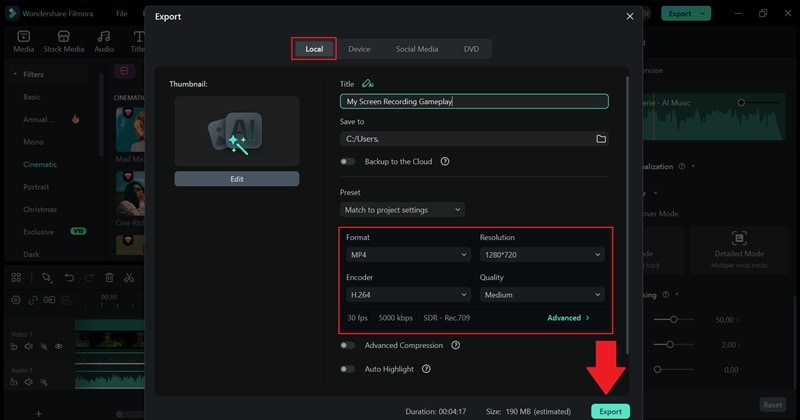This screenshot has height=420, width=800.
Task: Click the third icon on Audio 1 track
Action: point(44,382)
